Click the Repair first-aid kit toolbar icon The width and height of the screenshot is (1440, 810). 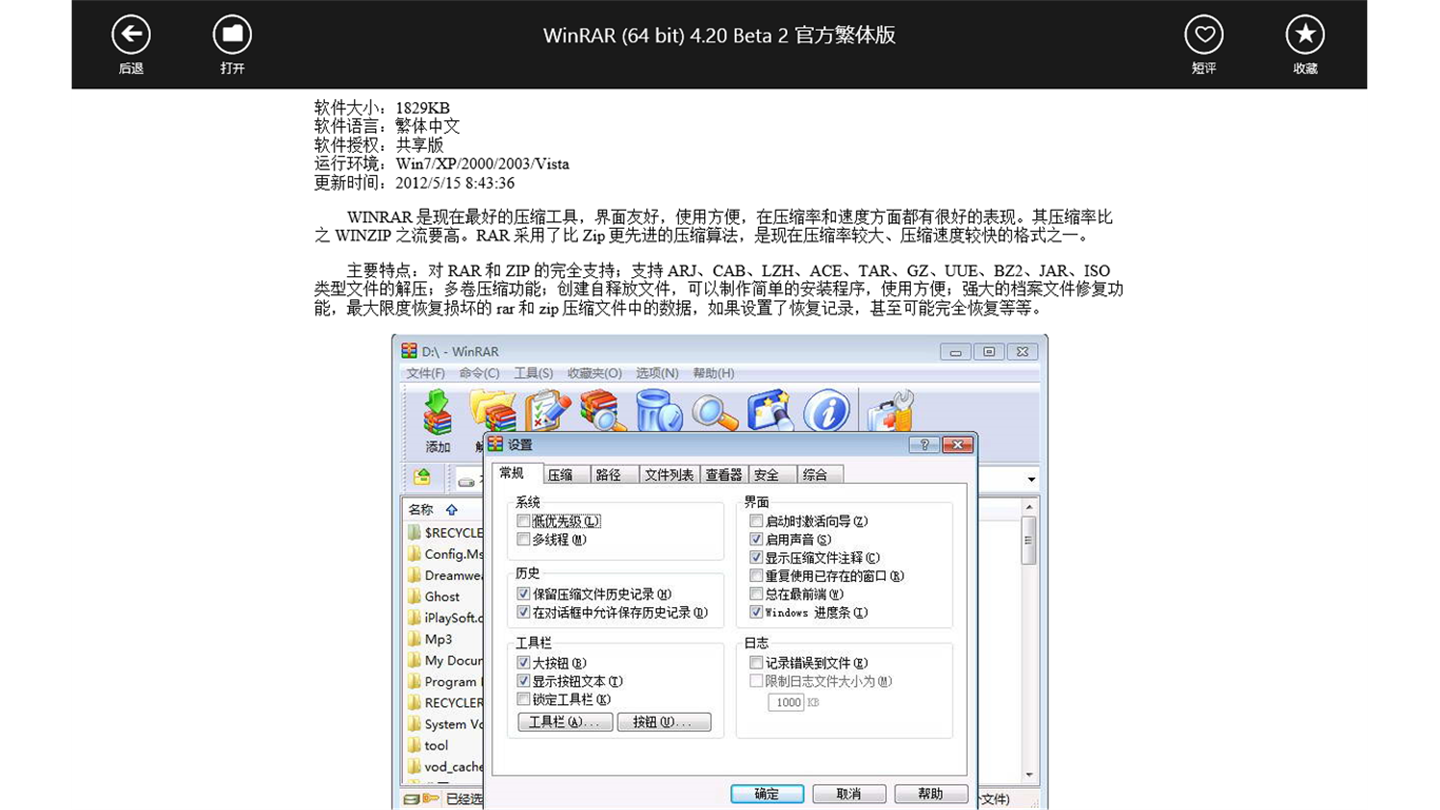[x=890, y=412]
